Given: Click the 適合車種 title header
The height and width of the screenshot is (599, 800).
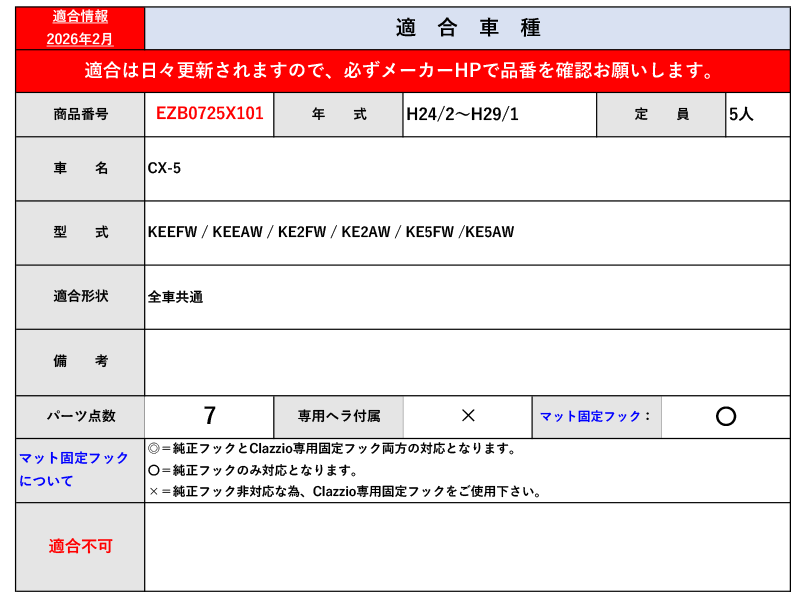Looking at the screenshot, I should pos(467,28).
